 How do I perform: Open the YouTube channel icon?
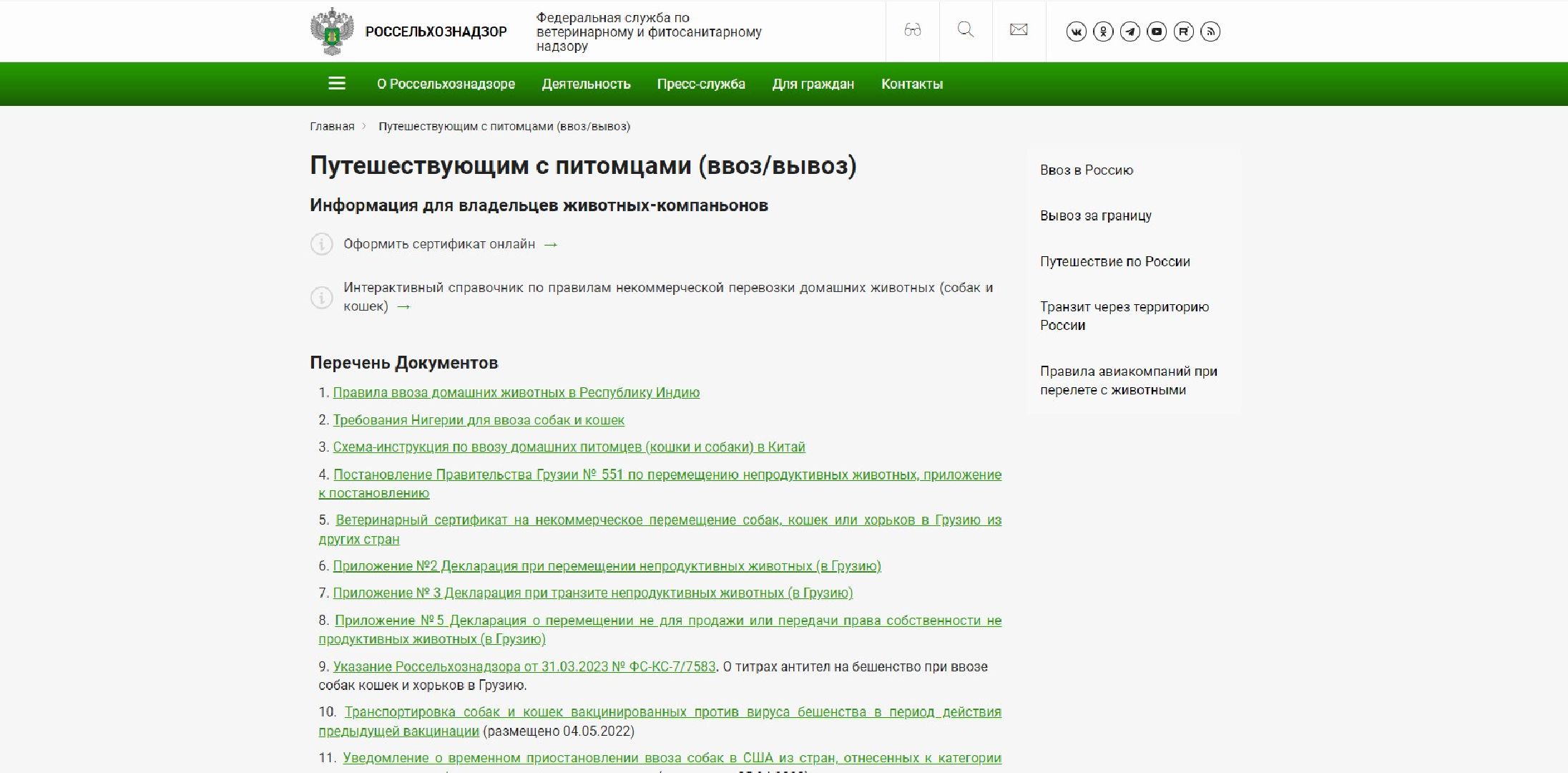1157,31
